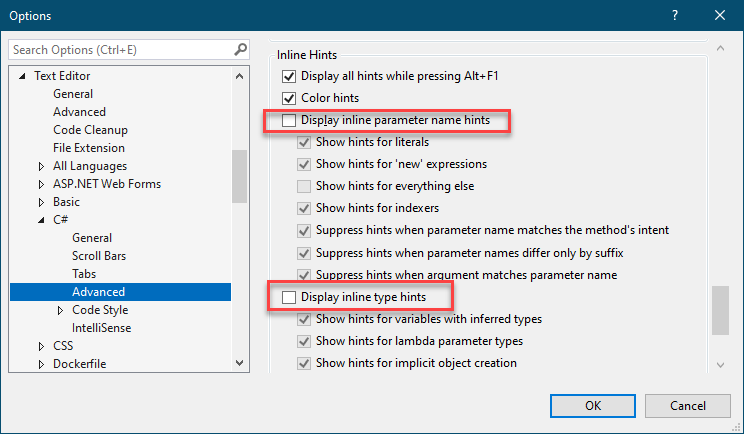Collapse the Text Editor node
This screenshot has height=434, width=744.
point(22,76)
